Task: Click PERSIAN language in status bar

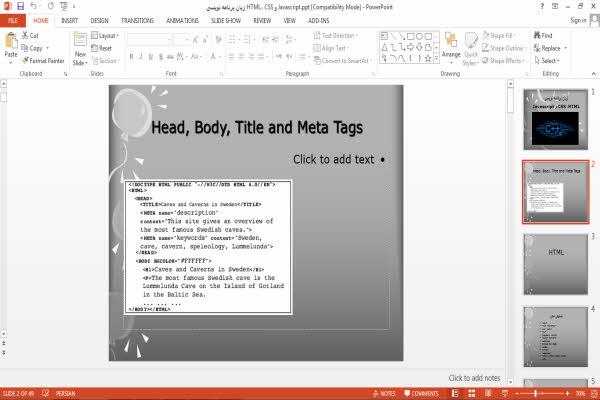Action: tap(65, 393)
